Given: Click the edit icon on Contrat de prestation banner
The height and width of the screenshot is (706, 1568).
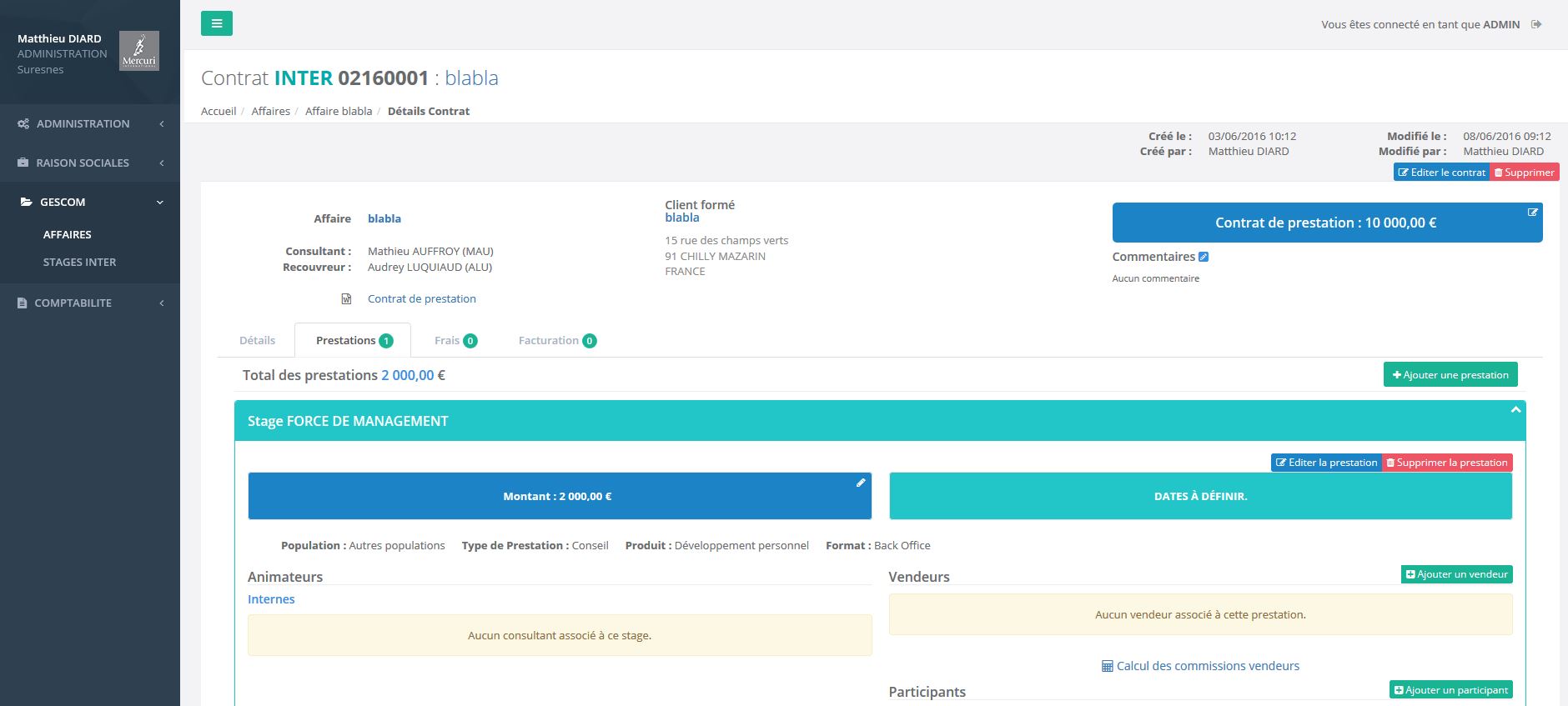Looking at the screenshot, I should tap(1532, 213).
